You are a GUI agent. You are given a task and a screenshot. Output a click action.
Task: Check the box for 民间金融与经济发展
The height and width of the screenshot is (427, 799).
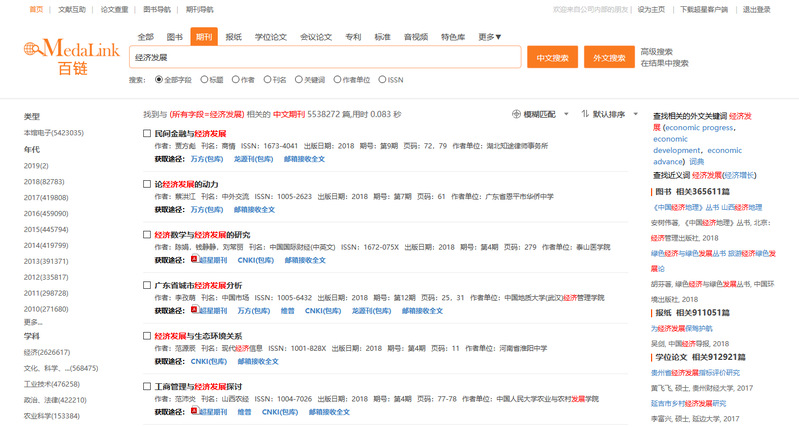coord(147,133)
